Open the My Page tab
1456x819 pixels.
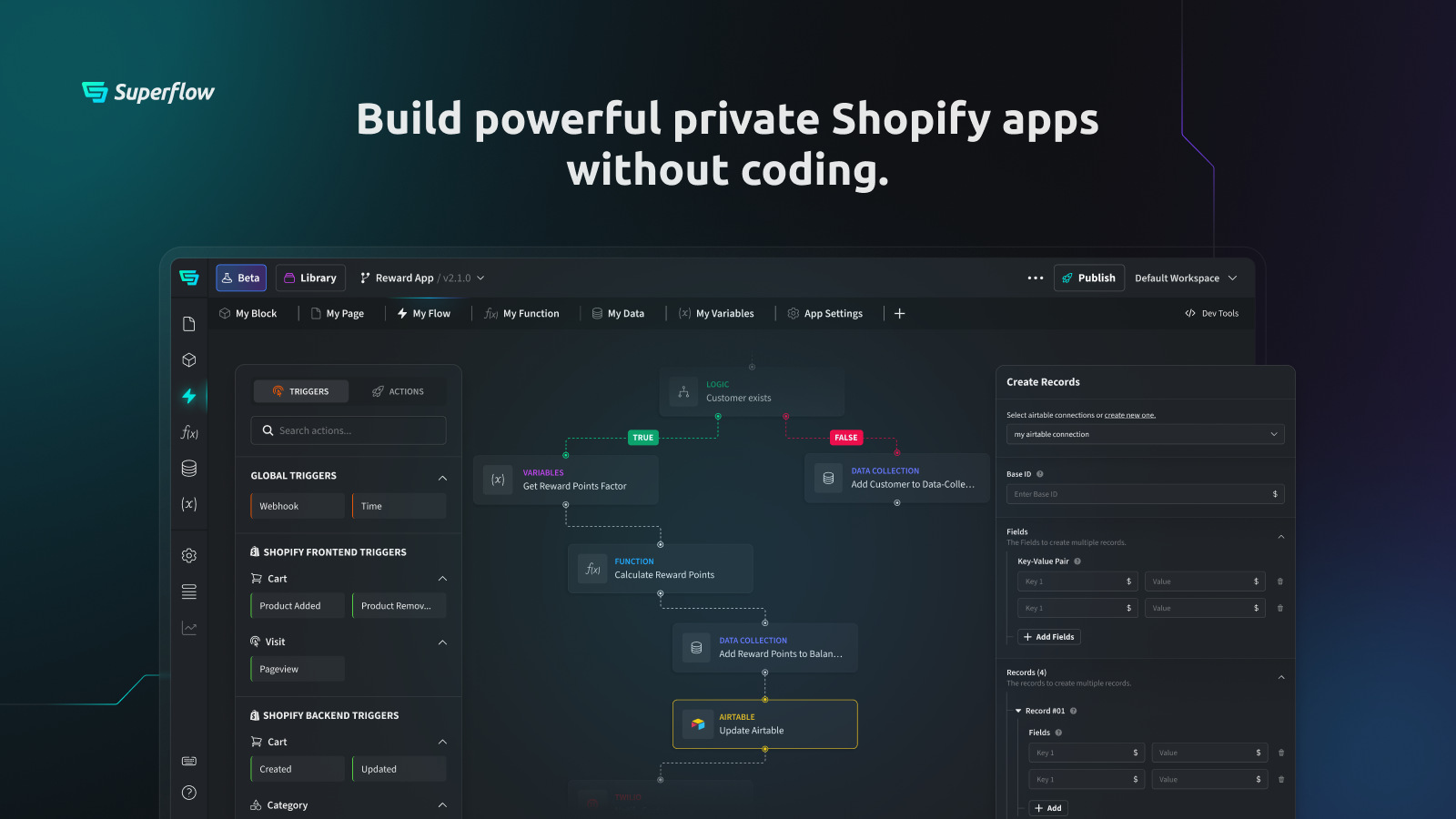[338, 314]
